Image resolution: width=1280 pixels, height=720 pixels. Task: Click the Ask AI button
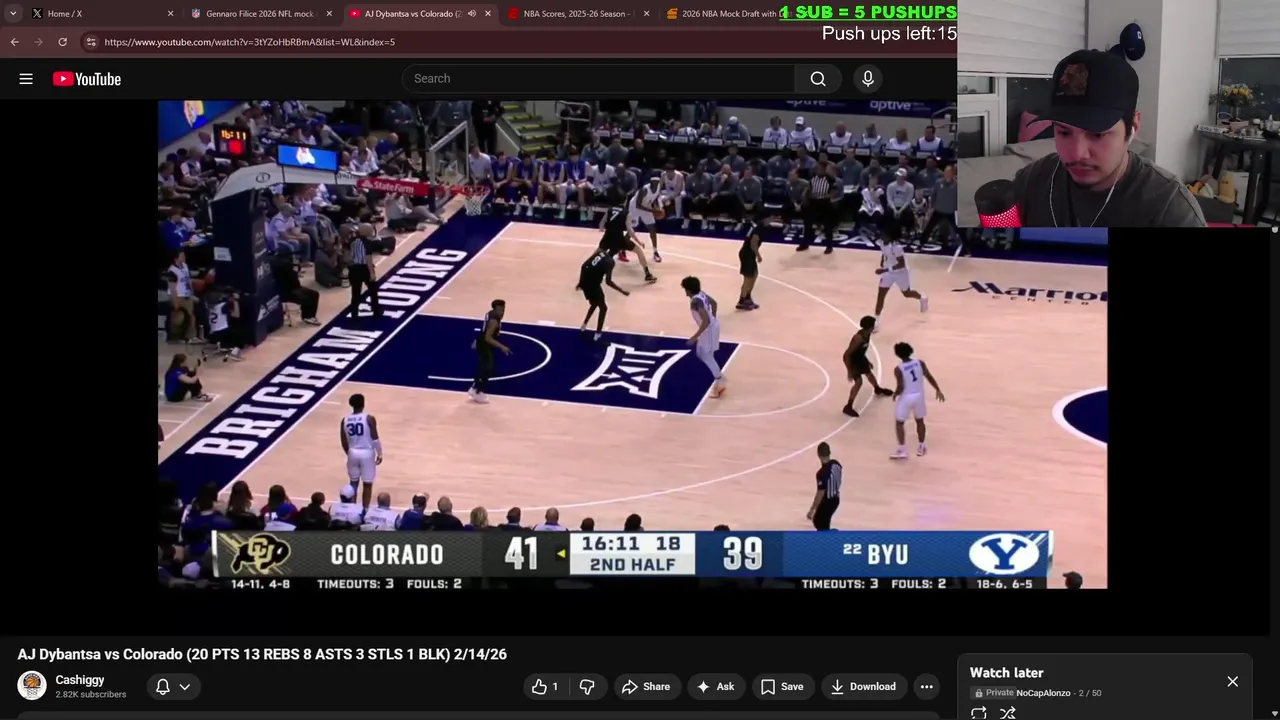tap(716, 686)
